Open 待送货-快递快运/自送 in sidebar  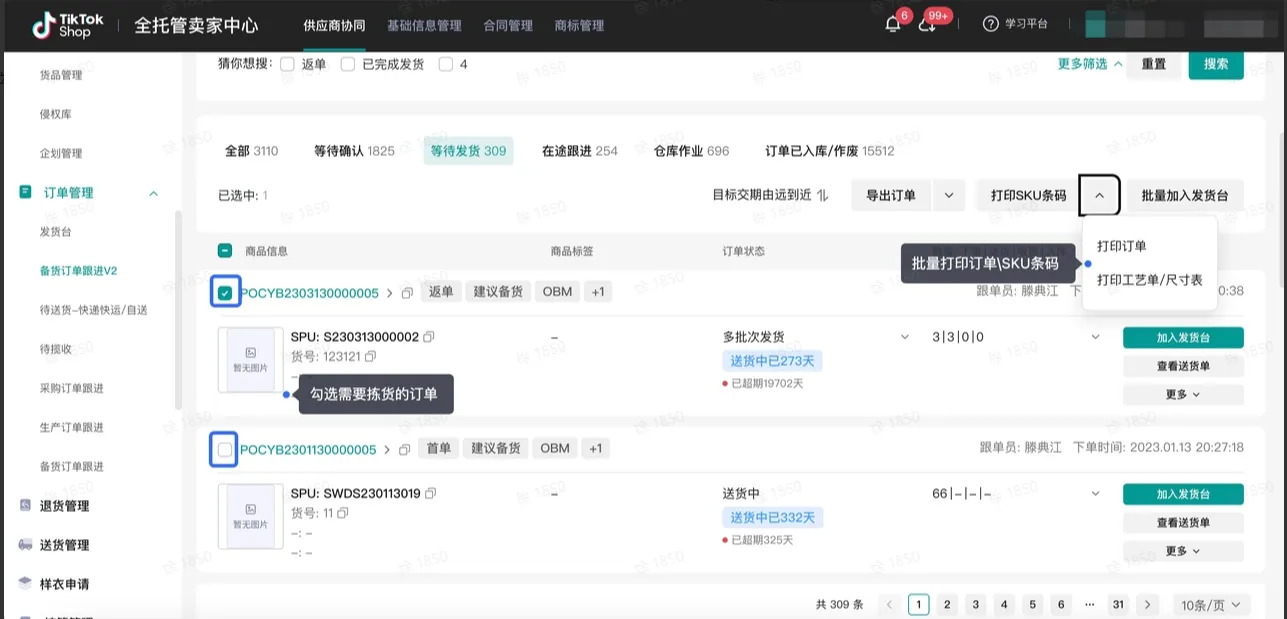tap(93, 310)
